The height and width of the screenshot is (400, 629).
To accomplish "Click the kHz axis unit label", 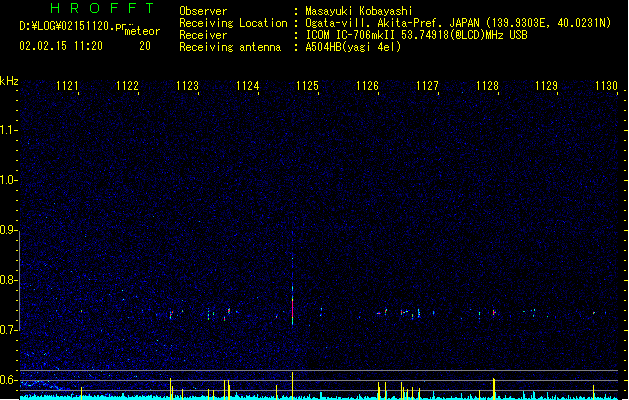I will point(9,81).
